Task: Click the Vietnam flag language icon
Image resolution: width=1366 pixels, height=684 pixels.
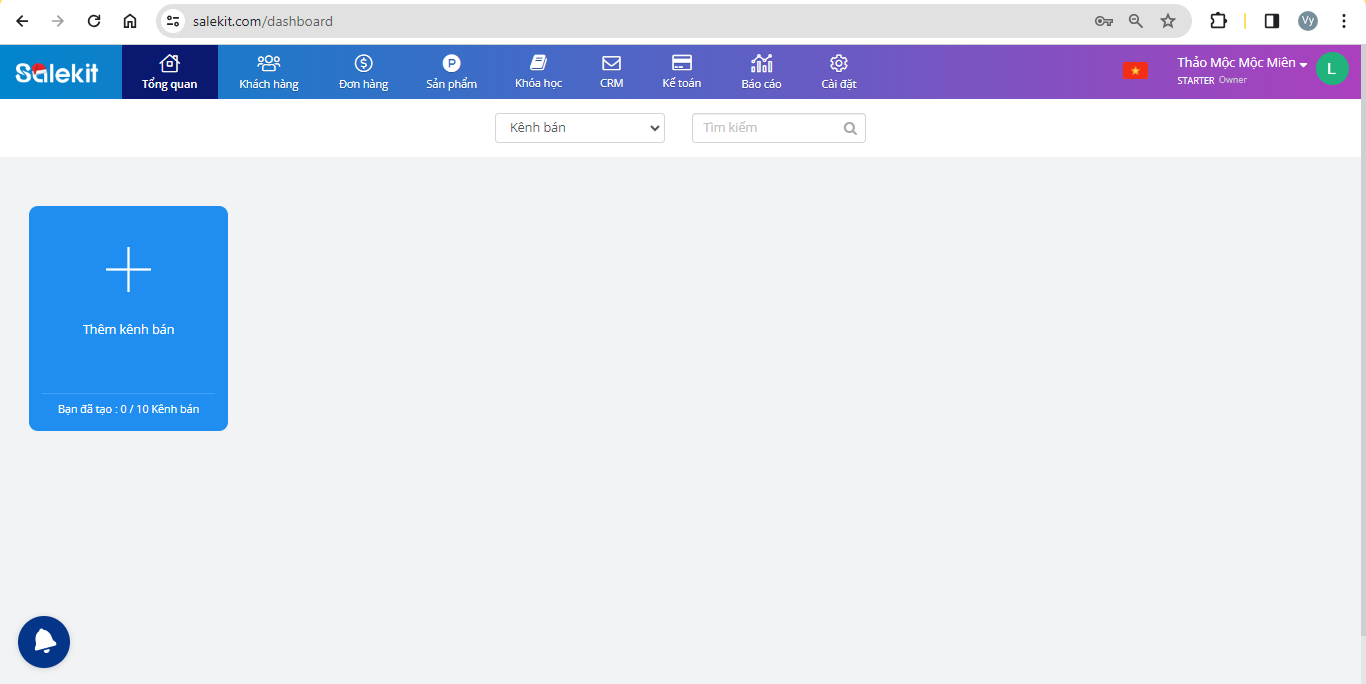Action: pyautogui.click(x=1135, y=71)
